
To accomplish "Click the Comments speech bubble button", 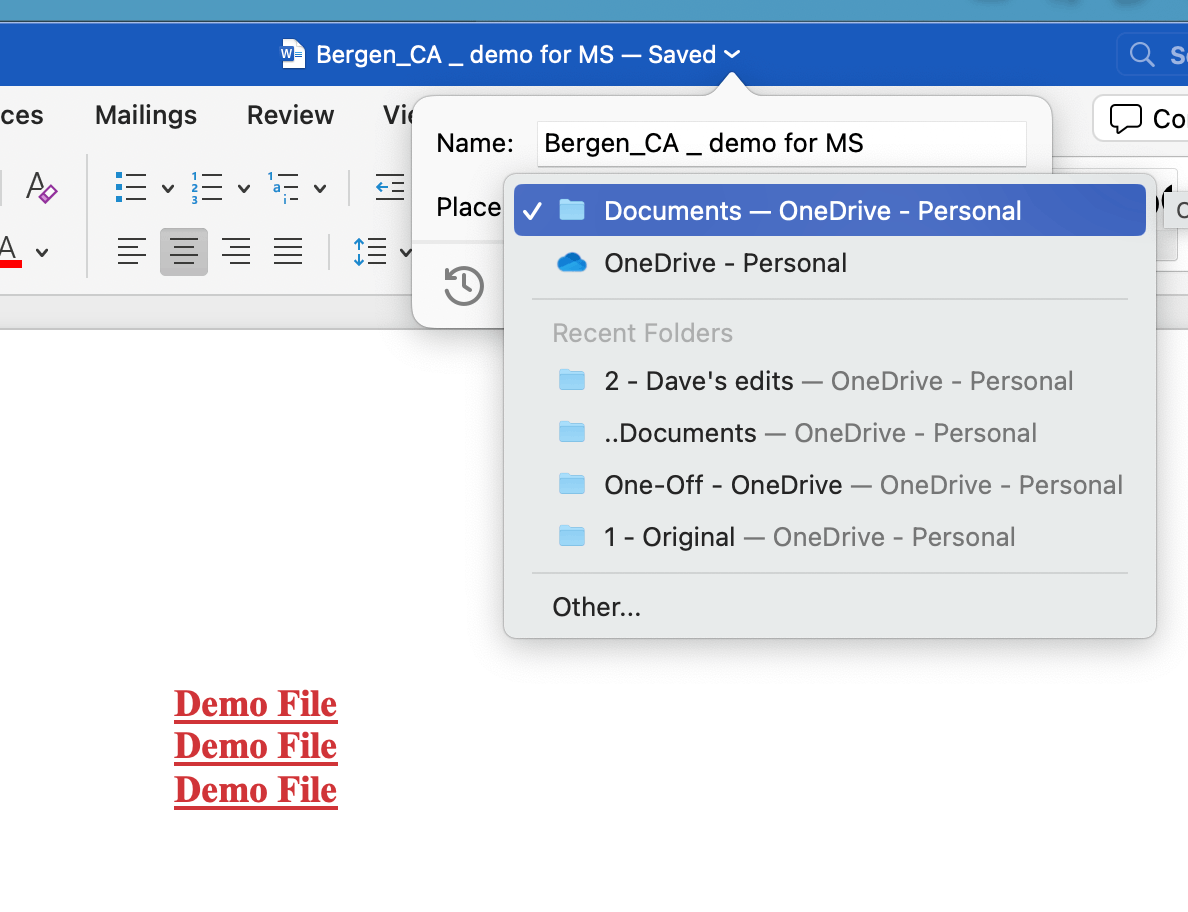I will coord(1126,119).
